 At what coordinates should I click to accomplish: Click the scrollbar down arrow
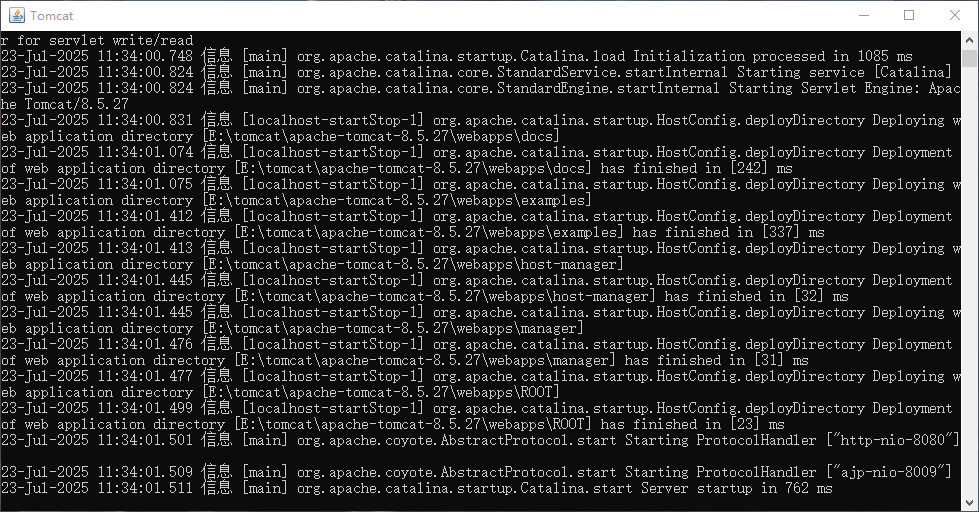tap(969, 502)
